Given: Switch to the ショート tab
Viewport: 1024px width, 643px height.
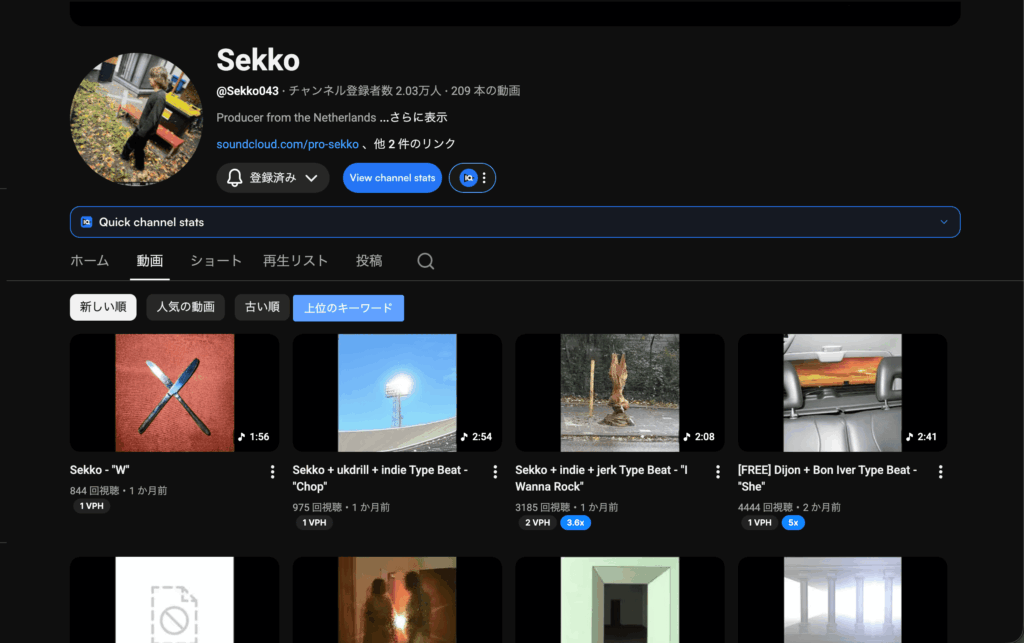Looking at the screenshot, I should point(216,261).
